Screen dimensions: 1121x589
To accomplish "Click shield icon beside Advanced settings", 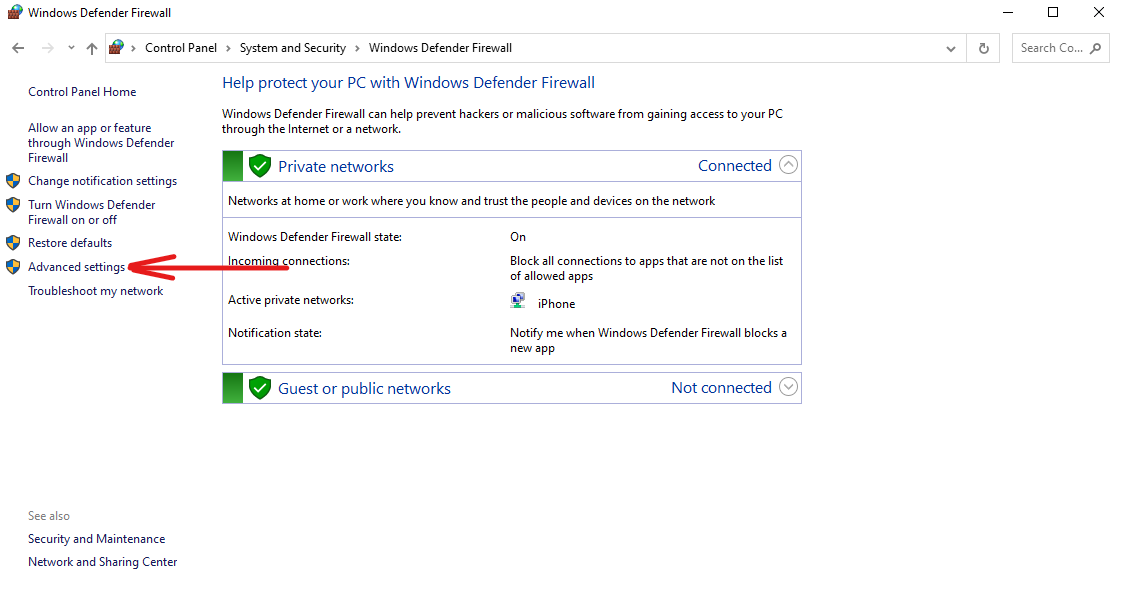I will coord(13,267).
